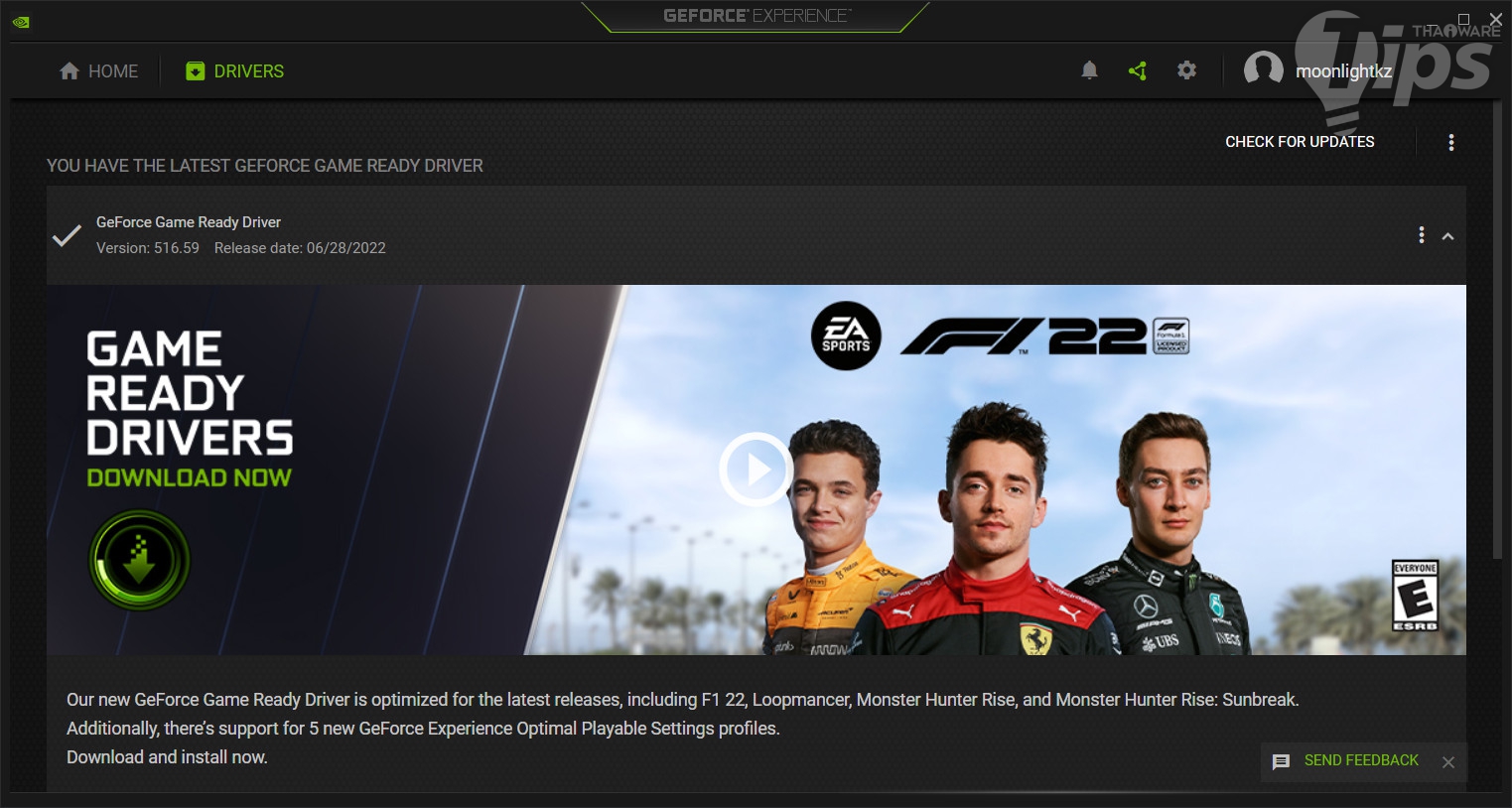The width and height of the screenshot is (1512, 808).
Task: Click the 'Release date: 06/28/2022' text
Action: tap(300, 248)
